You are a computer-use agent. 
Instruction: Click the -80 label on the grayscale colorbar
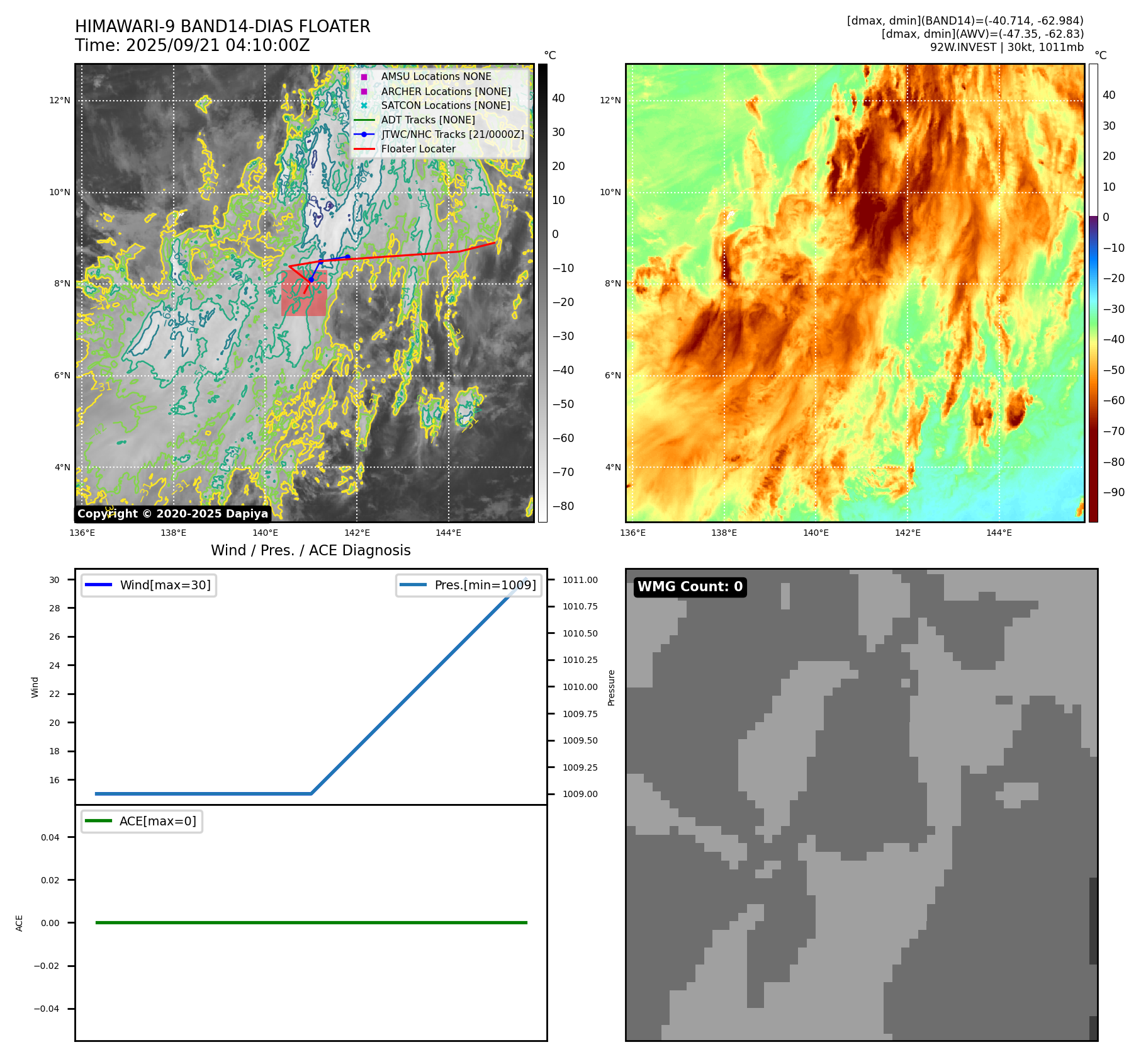pos(563,506)
